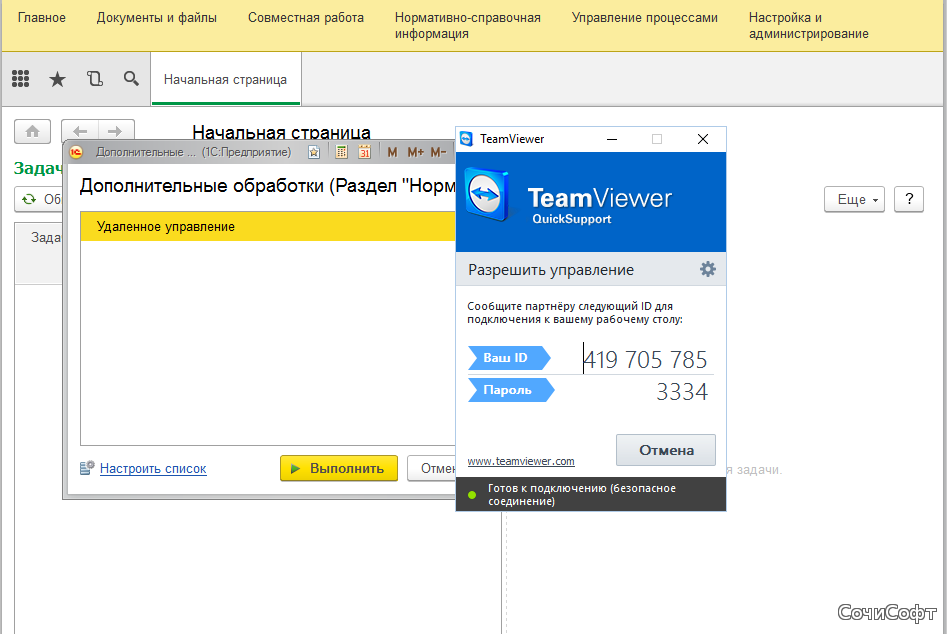Click the Отмена button in TeamViewer
This screenshot has height=634, width=947.
point(666,450)
